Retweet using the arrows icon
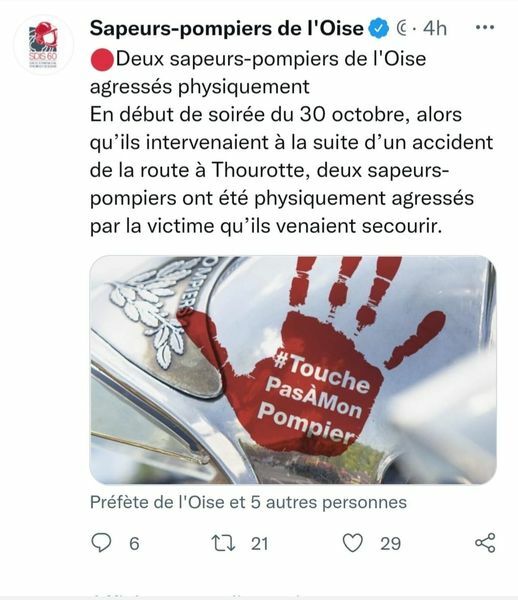The width and height of the screenshot is (518, 600). click(x=223, y=543)
